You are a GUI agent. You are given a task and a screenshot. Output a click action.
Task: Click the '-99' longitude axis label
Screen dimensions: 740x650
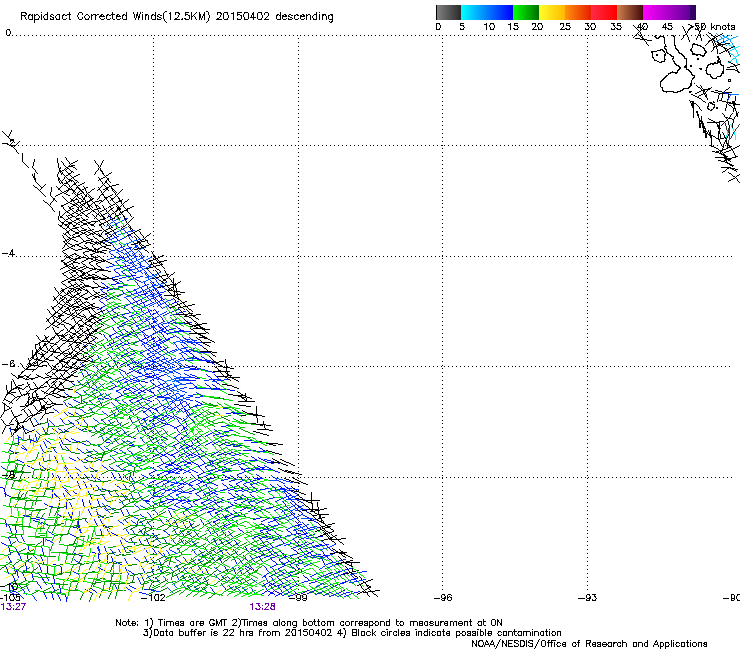298,598
